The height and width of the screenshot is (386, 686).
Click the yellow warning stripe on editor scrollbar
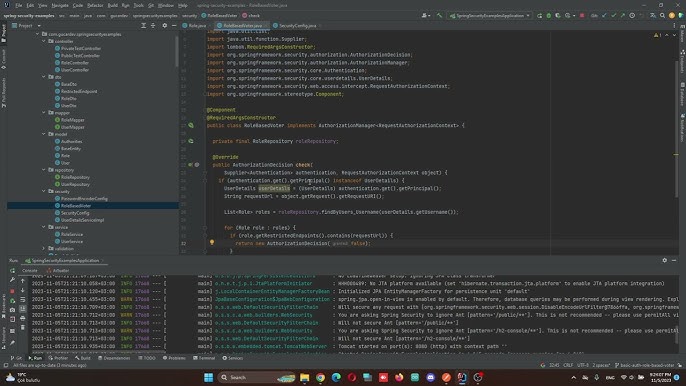pyautogui.click(x=676, y=154)
